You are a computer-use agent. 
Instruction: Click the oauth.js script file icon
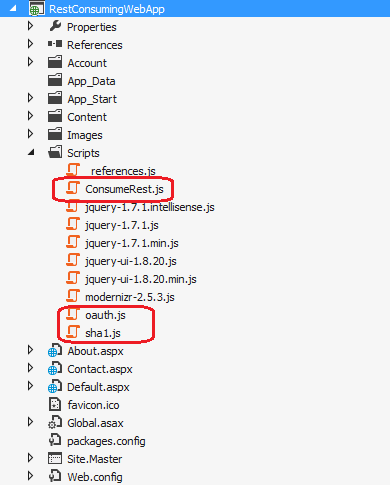pyautogui.click(x=73, y=315)
